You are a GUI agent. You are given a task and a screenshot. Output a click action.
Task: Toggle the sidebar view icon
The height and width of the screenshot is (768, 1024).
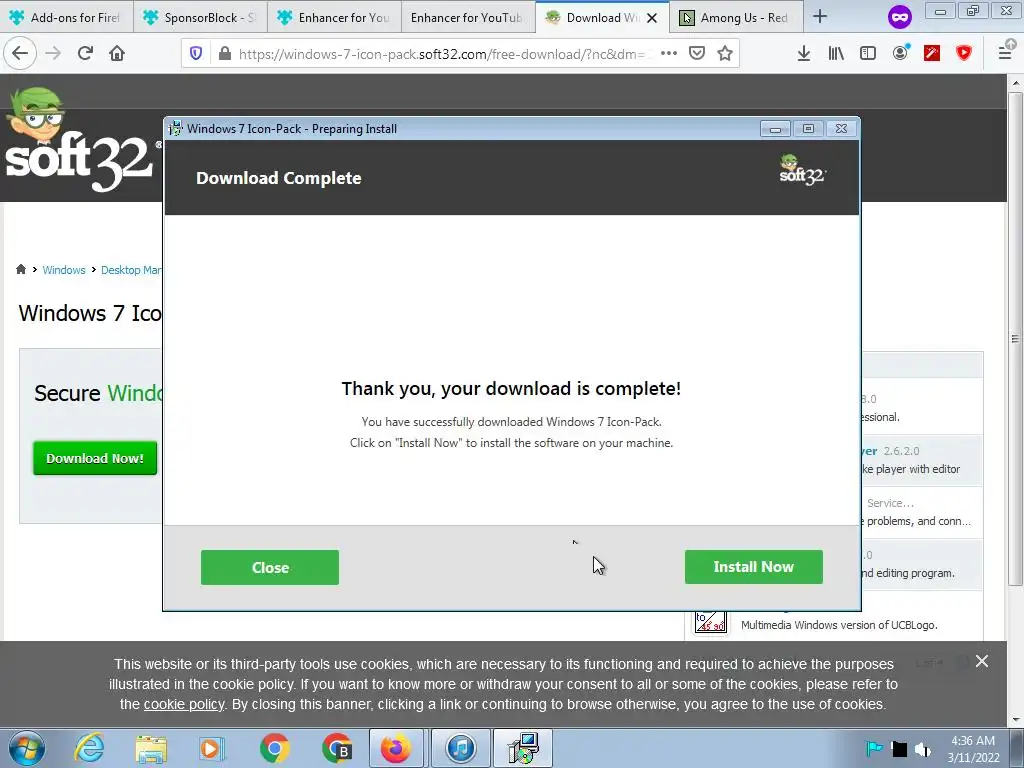868,54
